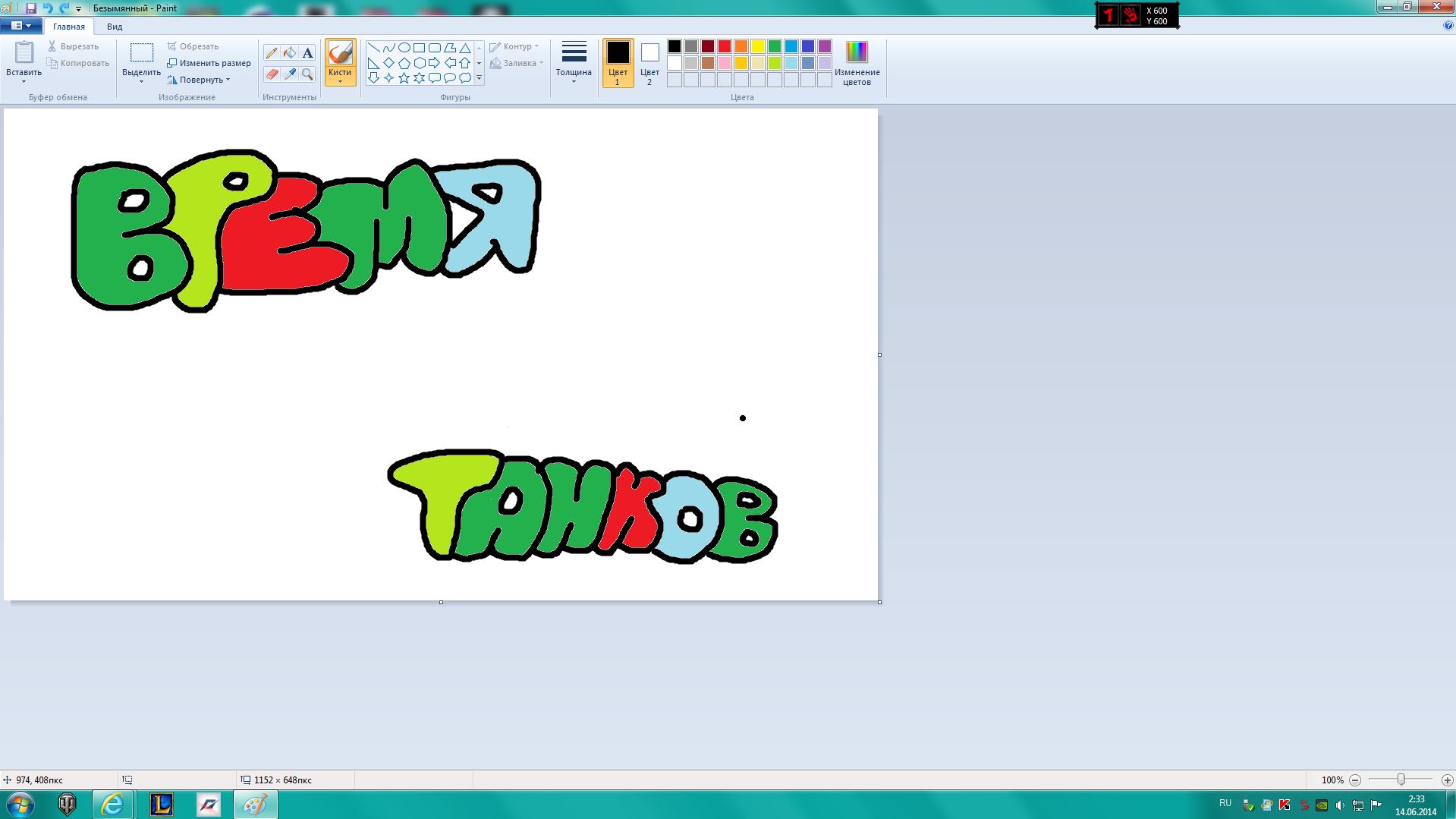Choose the Line shape

[373, 48]
